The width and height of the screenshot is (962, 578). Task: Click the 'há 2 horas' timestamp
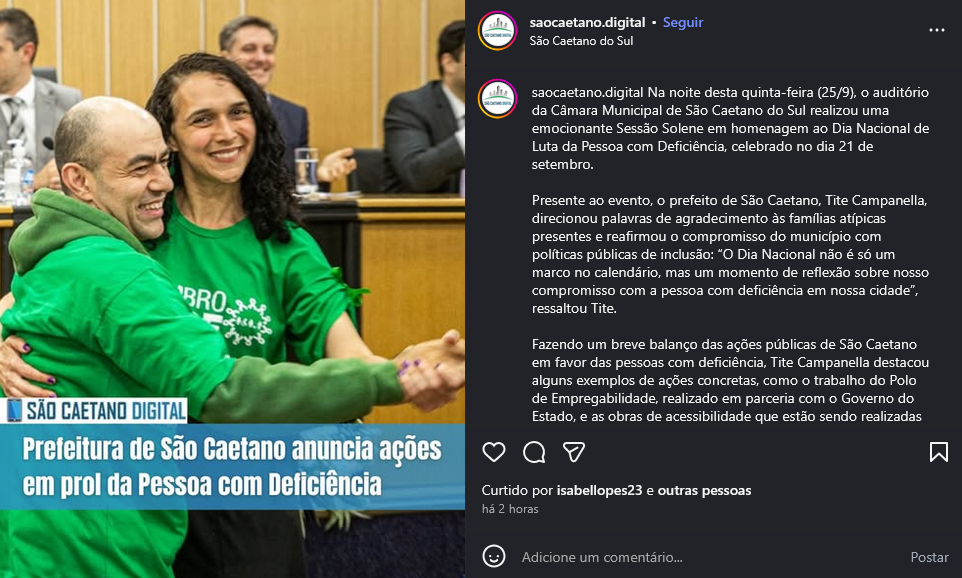[x=510, y=509]
